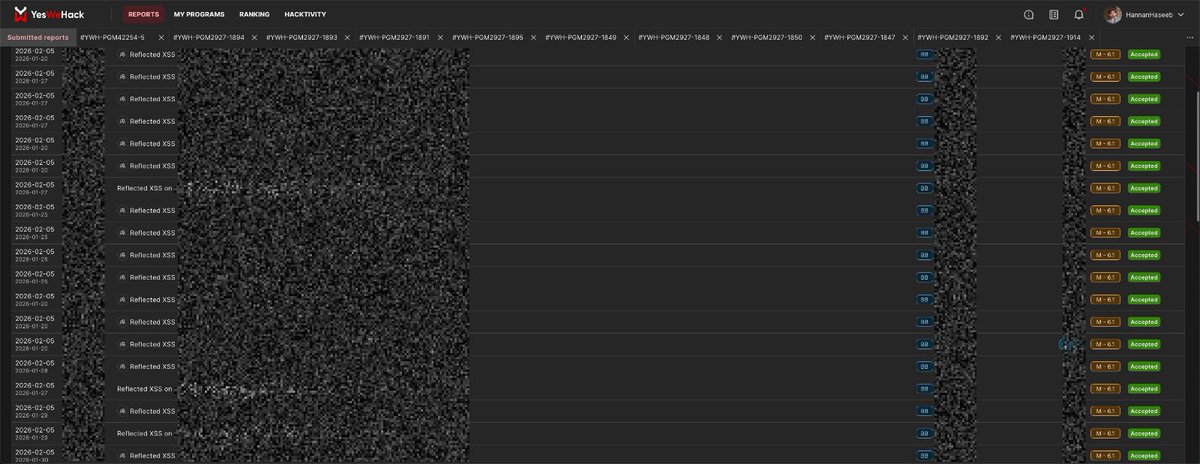
Task: Close the #YWH-PGM2927-1848 tab
Action: coord(721,37)
